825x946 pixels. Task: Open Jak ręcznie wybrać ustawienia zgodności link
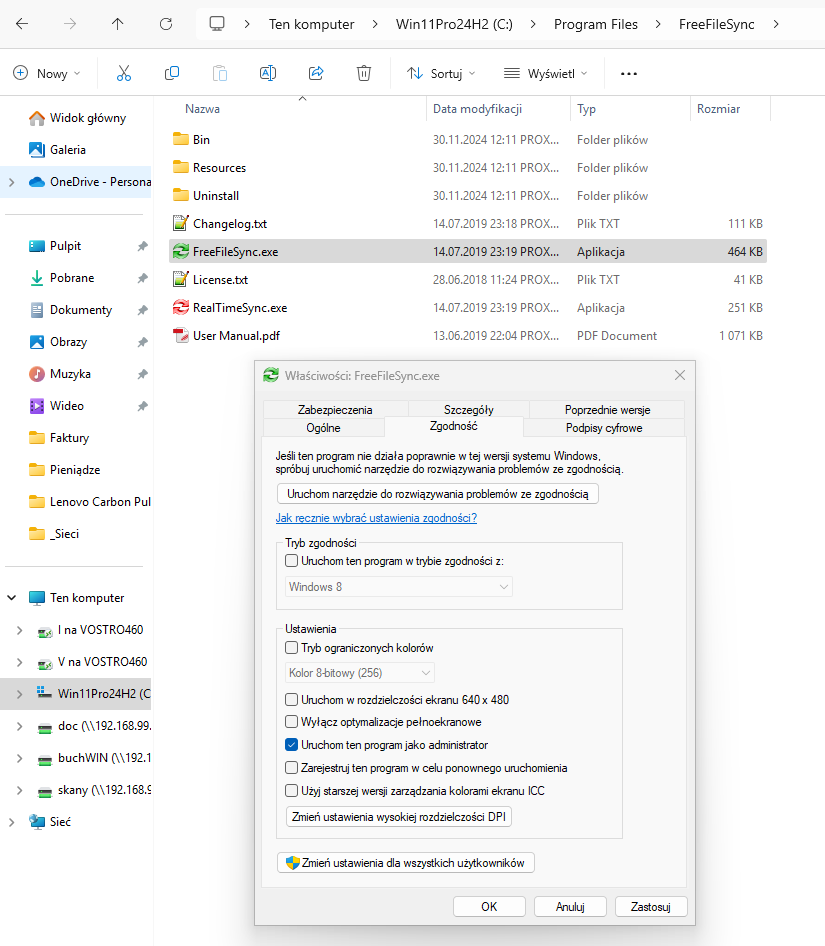(377, 518)
